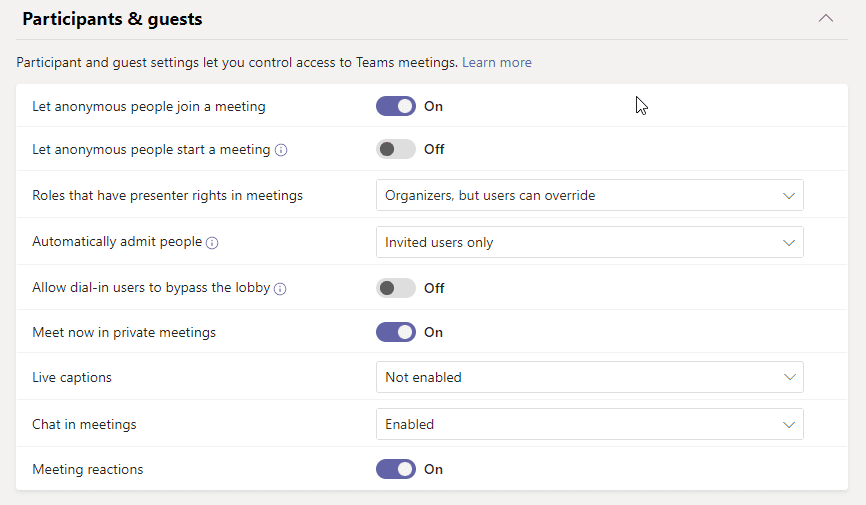Disable Let anonymous people join a meeting

(x=396, y=106)
